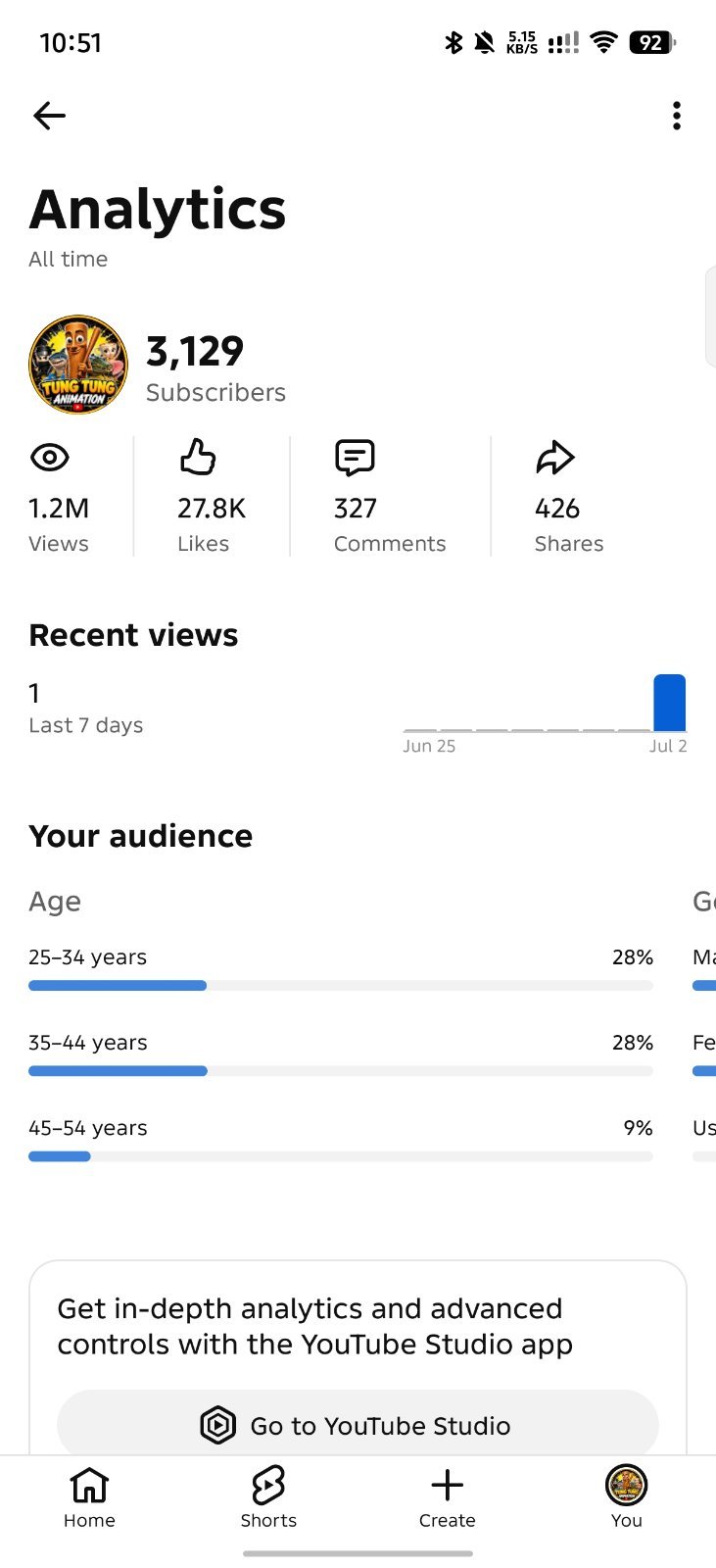Viewport: 716px width, 1568px height.
Task: Tap the Wi-Fi status bar icon
Action: tap(604, 42)
